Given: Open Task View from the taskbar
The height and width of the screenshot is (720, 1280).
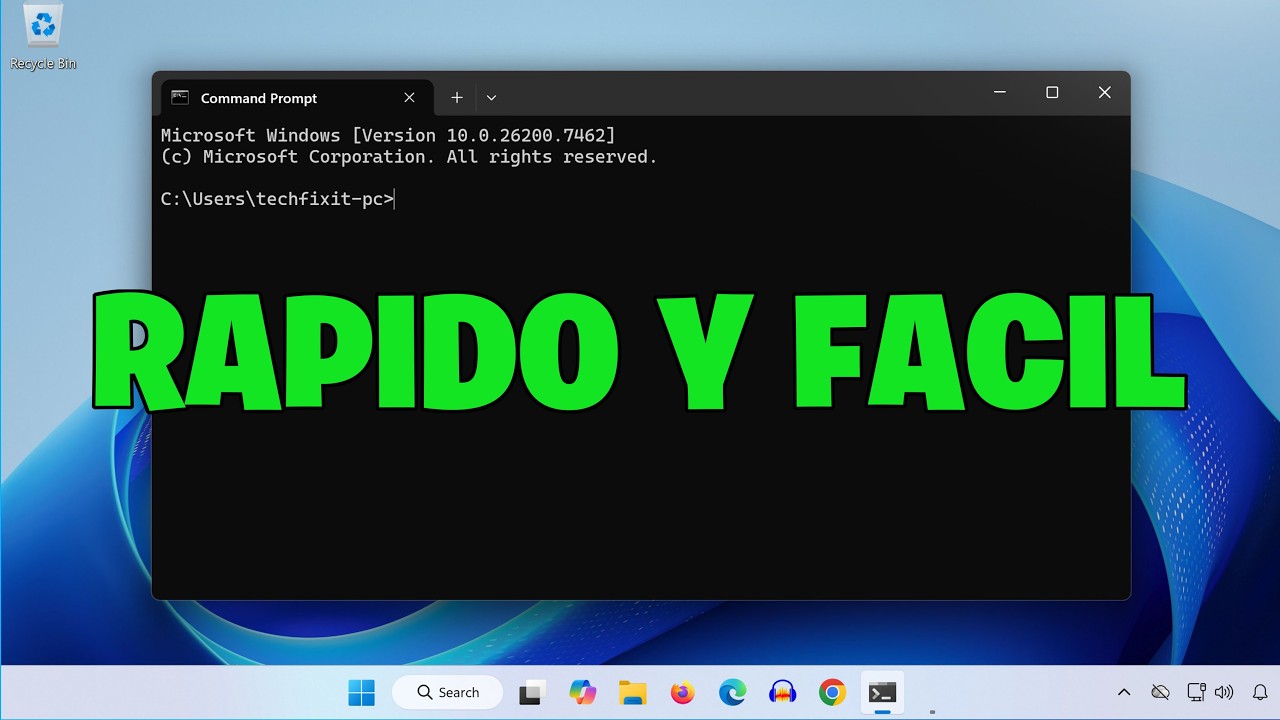Looking at the screenshot, I should pyautogui.click(x=532, y=692).
